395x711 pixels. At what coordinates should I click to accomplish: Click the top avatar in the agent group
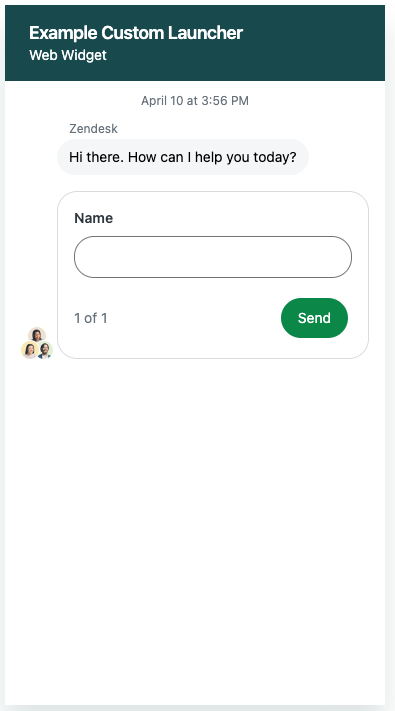(37, 335)
